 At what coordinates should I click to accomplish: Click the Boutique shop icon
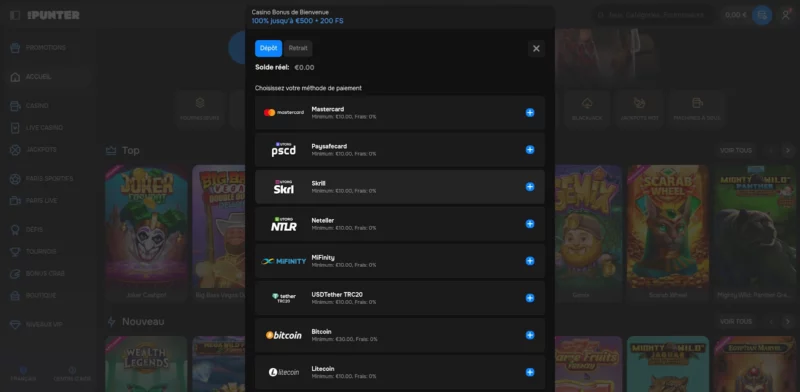pyautogui.click(x=16, y=296)
